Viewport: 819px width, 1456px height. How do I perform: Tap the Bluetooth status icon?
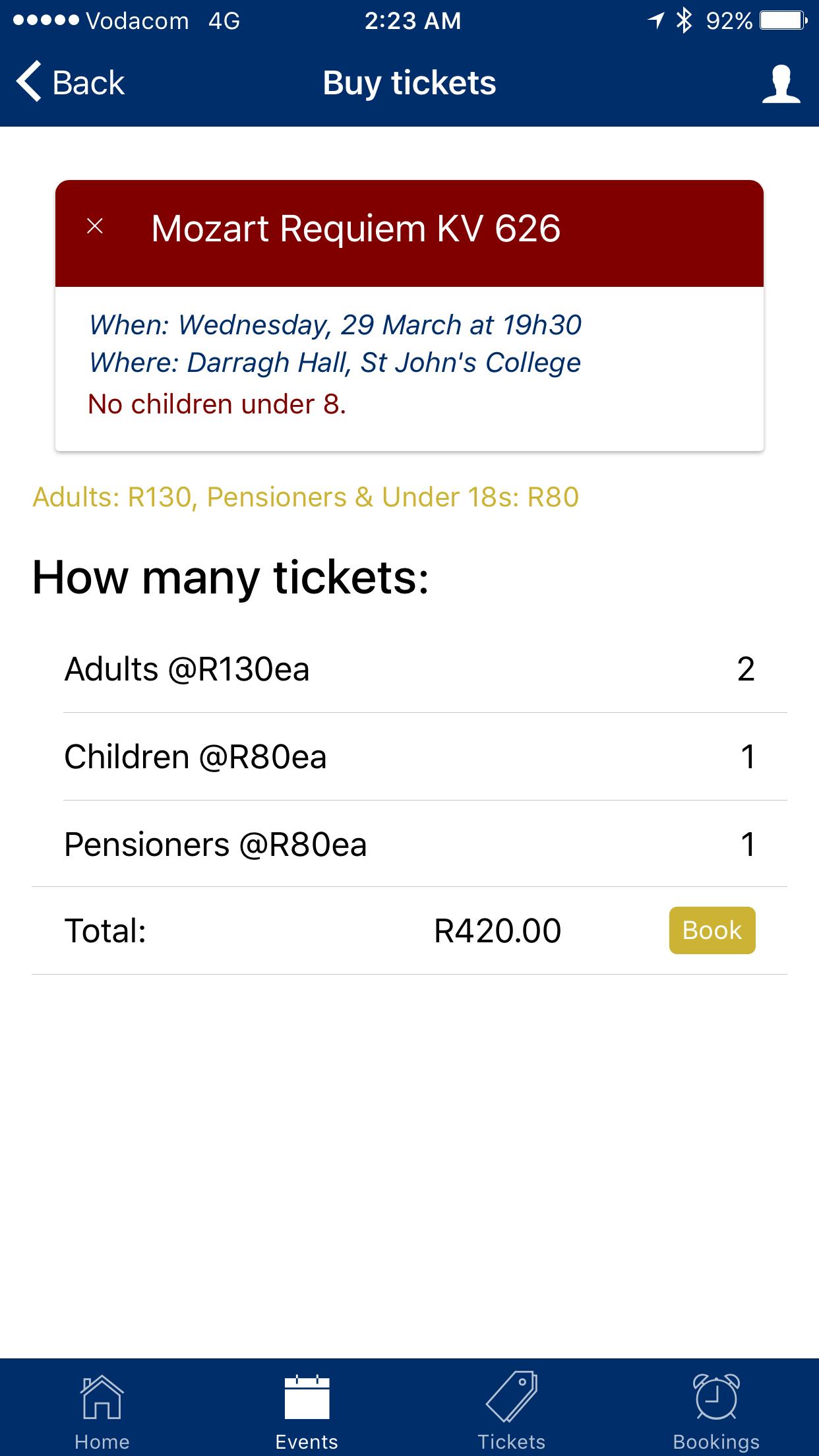point(684,21)
